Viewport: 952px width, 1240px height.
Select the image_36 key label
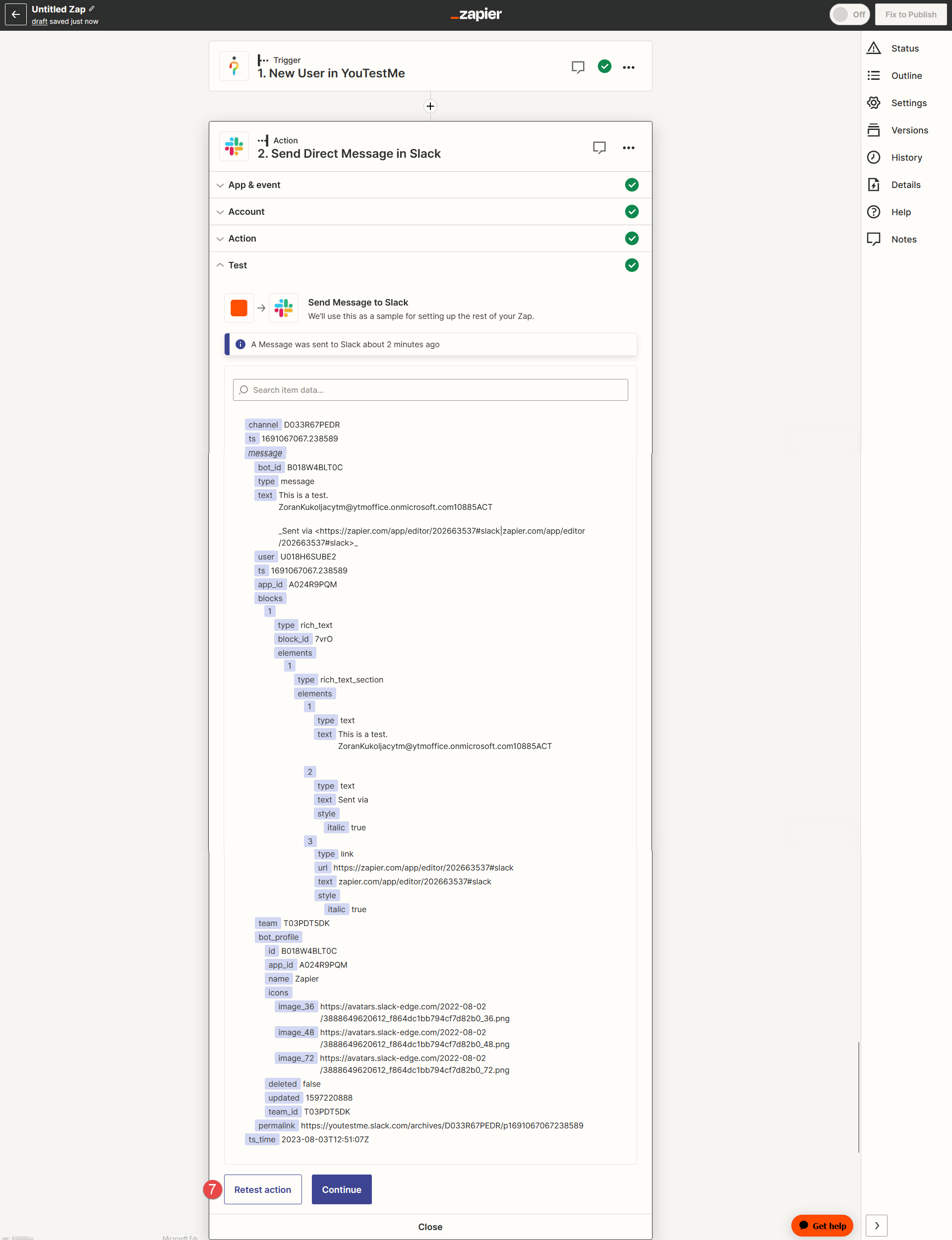[x=296, y=1006]
